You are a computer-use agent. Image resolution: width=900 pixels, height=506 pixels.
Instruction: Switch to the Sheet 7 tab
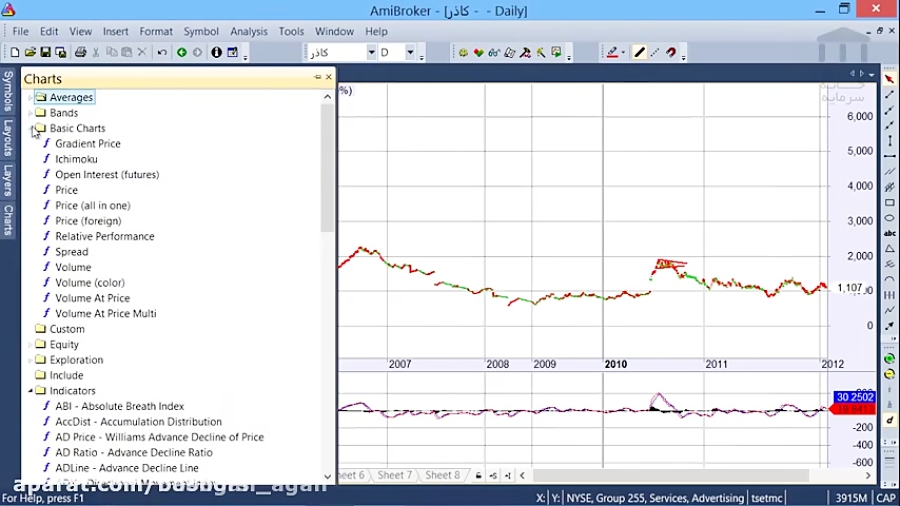click(394, 476)
